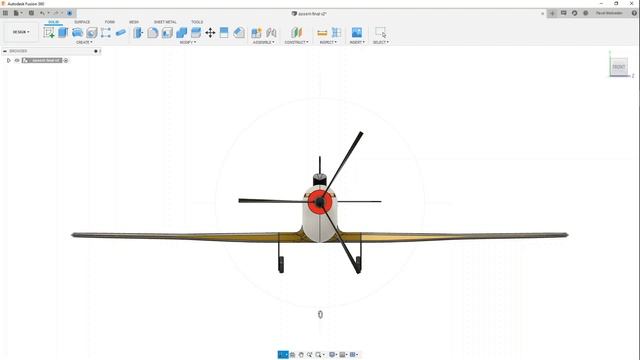Select the Revolve tool
640x360 pixels.
pos(77,32)
